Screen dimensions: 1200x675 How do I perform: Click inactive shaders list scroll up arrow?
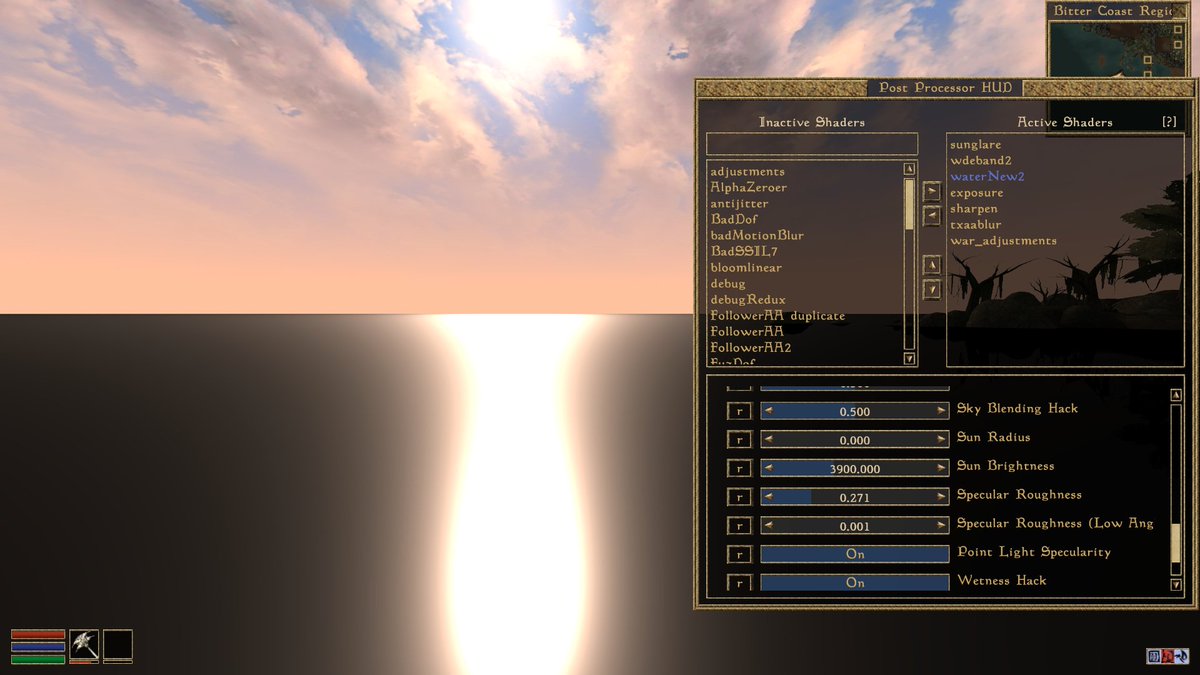909,169
